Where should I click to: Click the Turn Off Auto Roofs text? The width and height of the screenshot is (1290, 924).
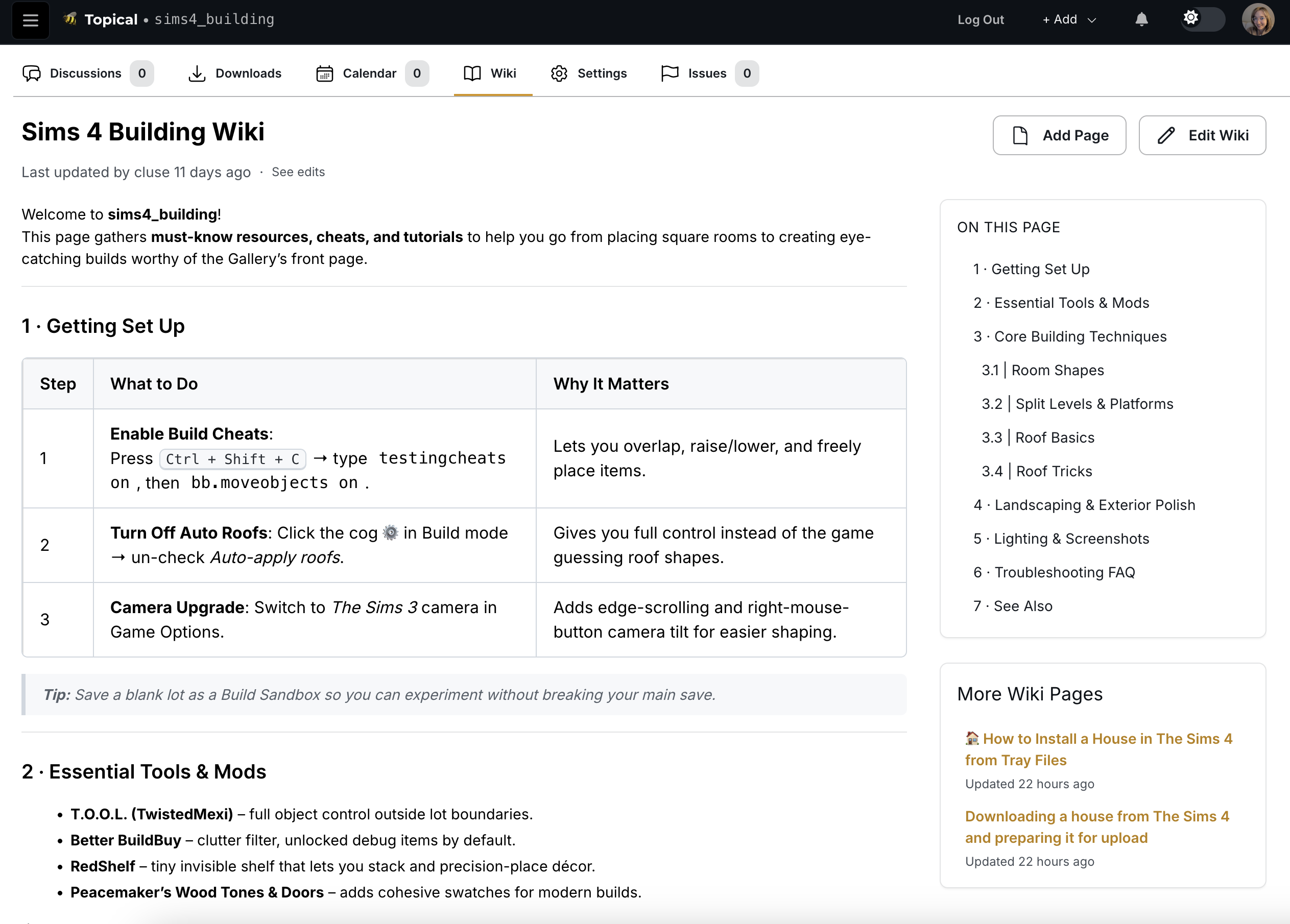pyautogui.click(x=189, y=533)
